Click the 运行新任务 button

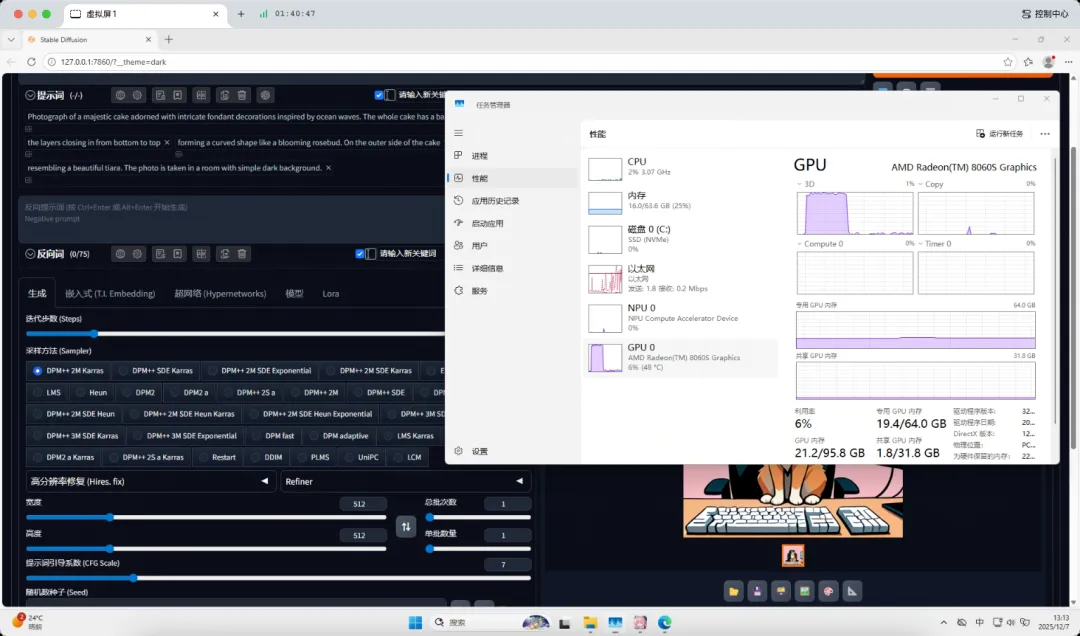click(1000, 133)
